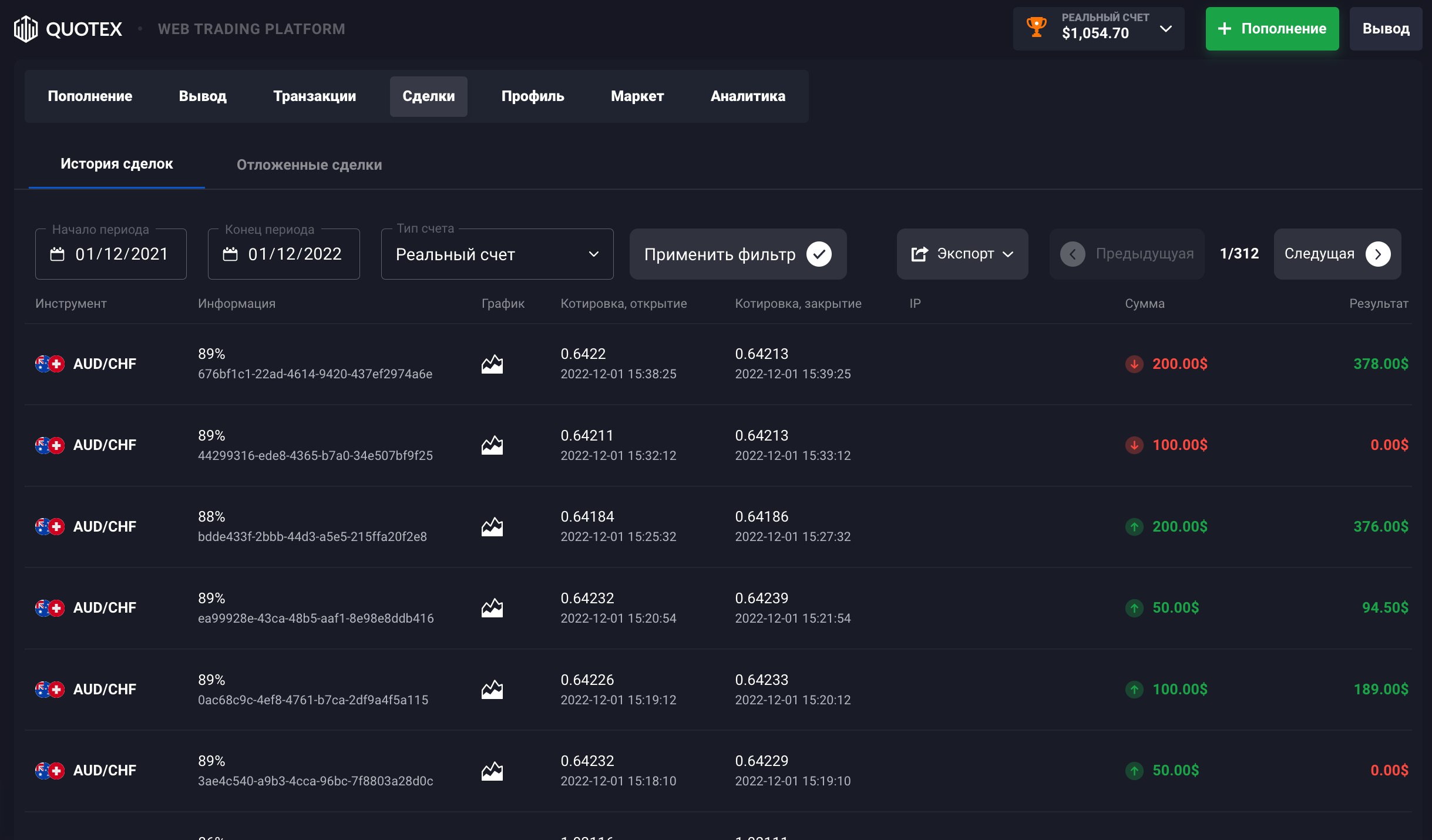The width and height of the screenshot is (1432, 840).
Task: Click the Результат column header
Action: pos(1379,304)
